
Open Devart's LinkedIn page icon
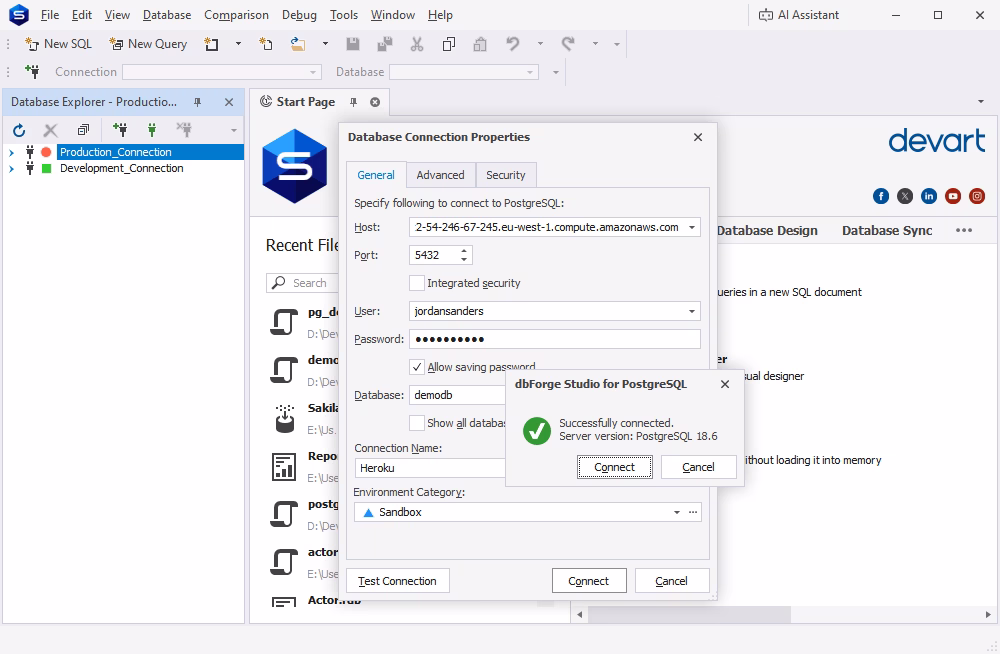click(929, 196)
